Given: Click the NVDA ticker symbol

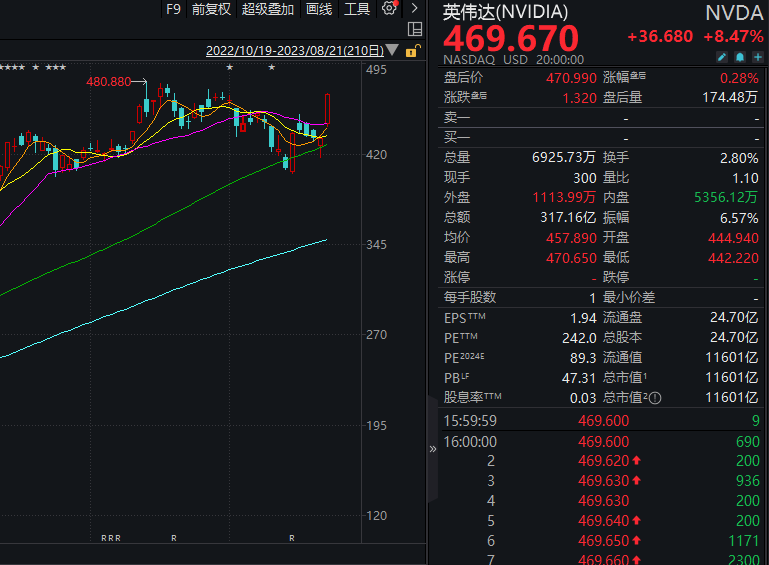Looking at the screenshot, I should (x=734, y=13).
